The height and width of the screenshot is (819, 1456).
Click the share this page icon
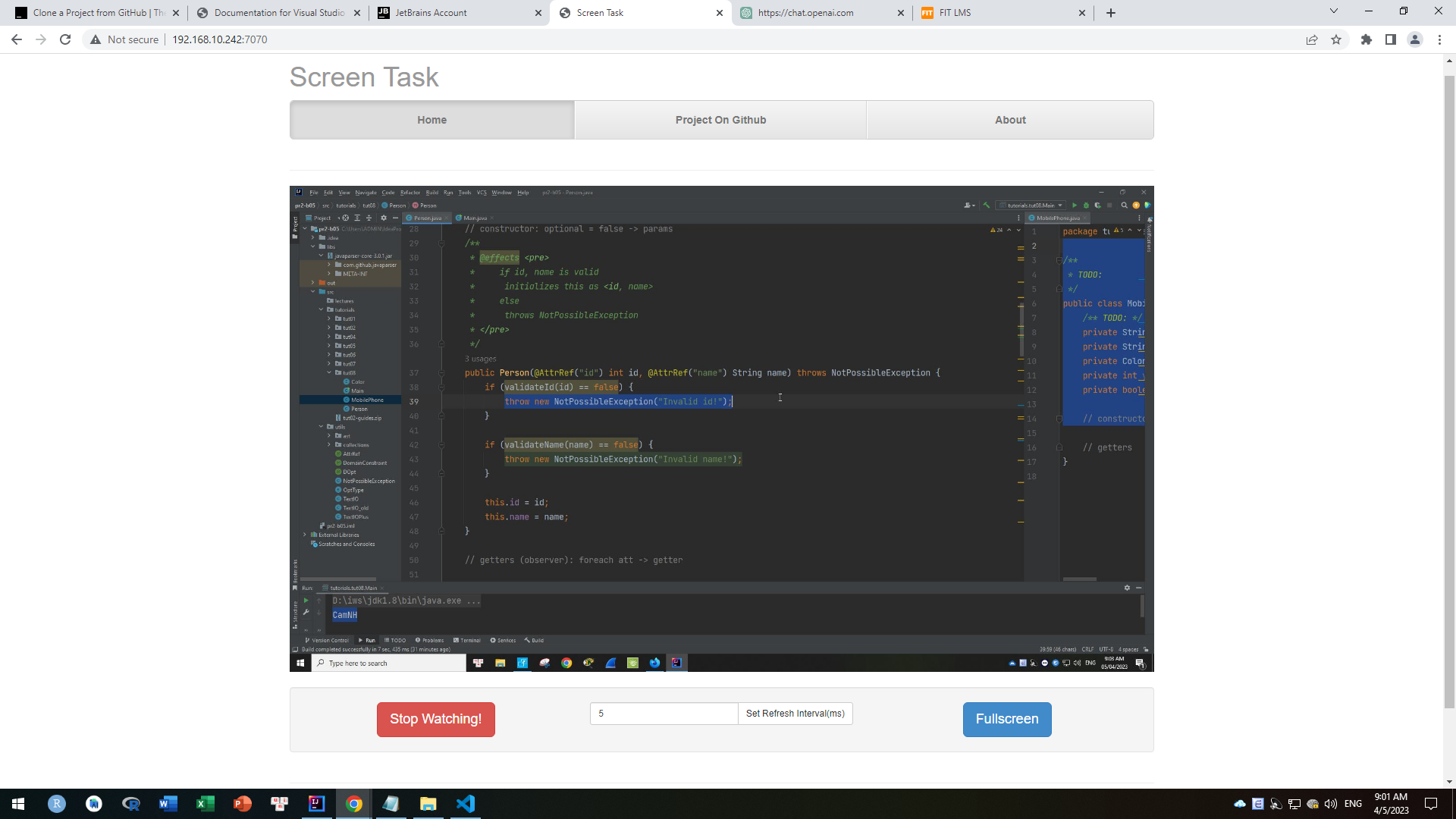tap(1312, 39)
